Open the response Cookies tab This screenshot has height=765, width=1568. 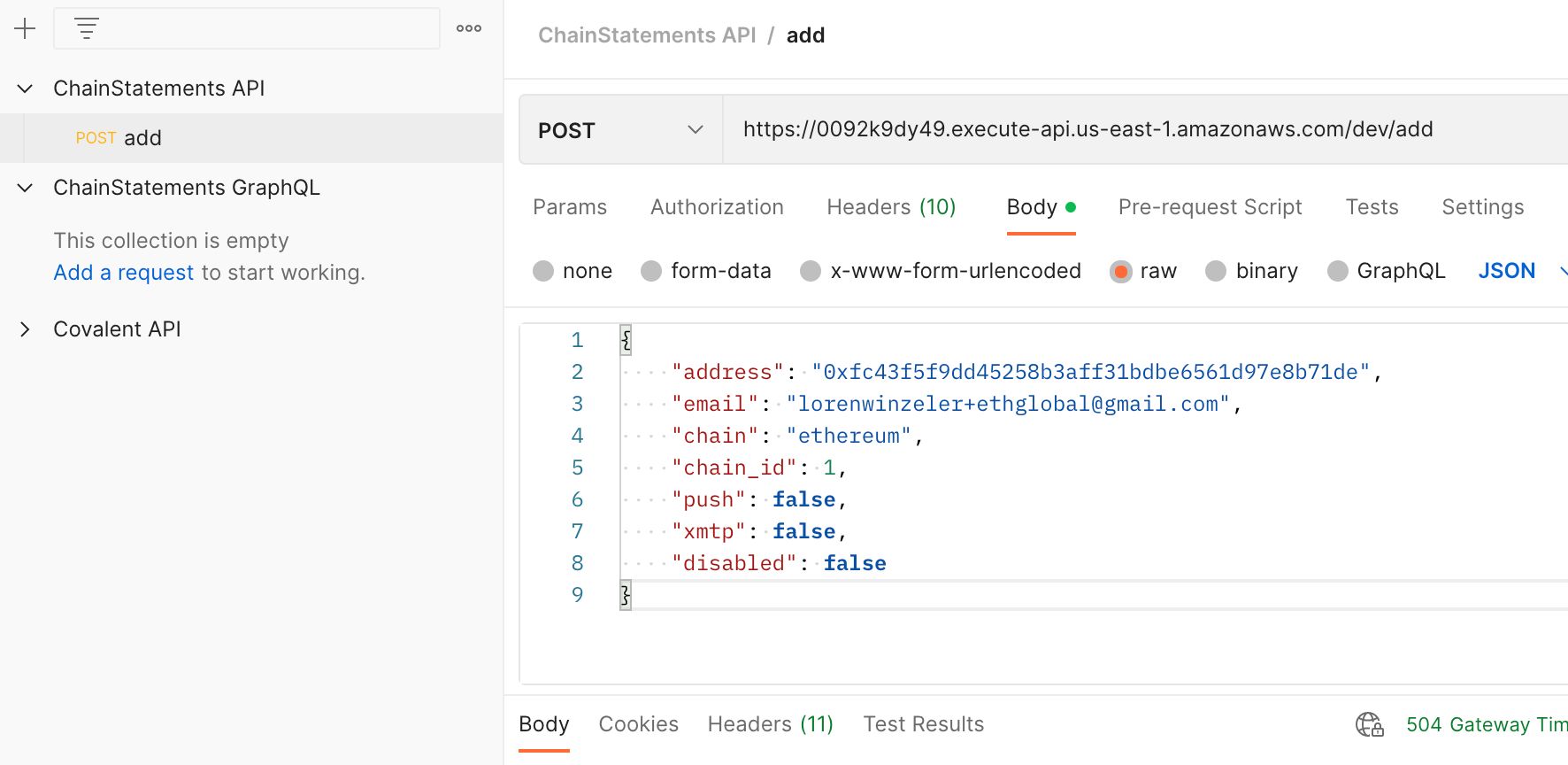pyautogui.click(x=638, y=724)
